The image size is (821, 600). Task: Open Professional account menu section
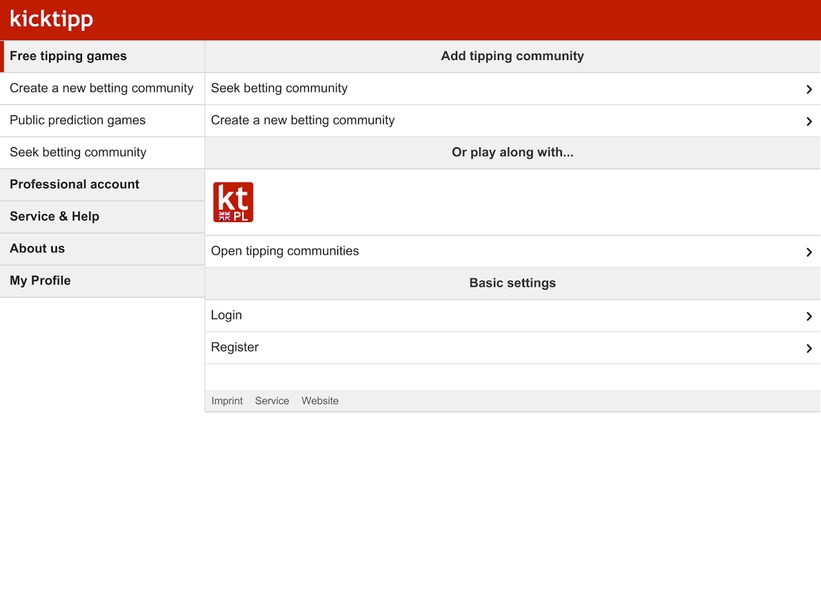(102, 184)
